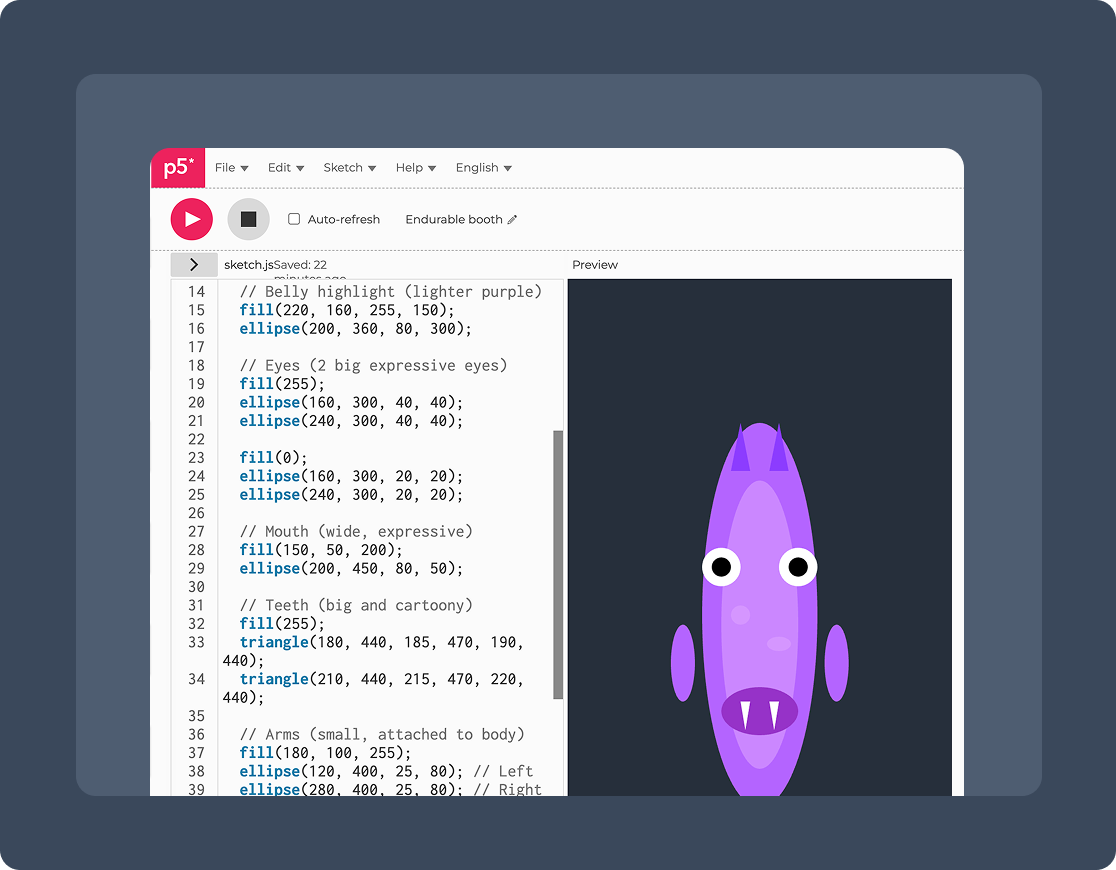Expand the Sketch dropdown menu
This screenshot has width=1116, height=870.
point(349,168)
